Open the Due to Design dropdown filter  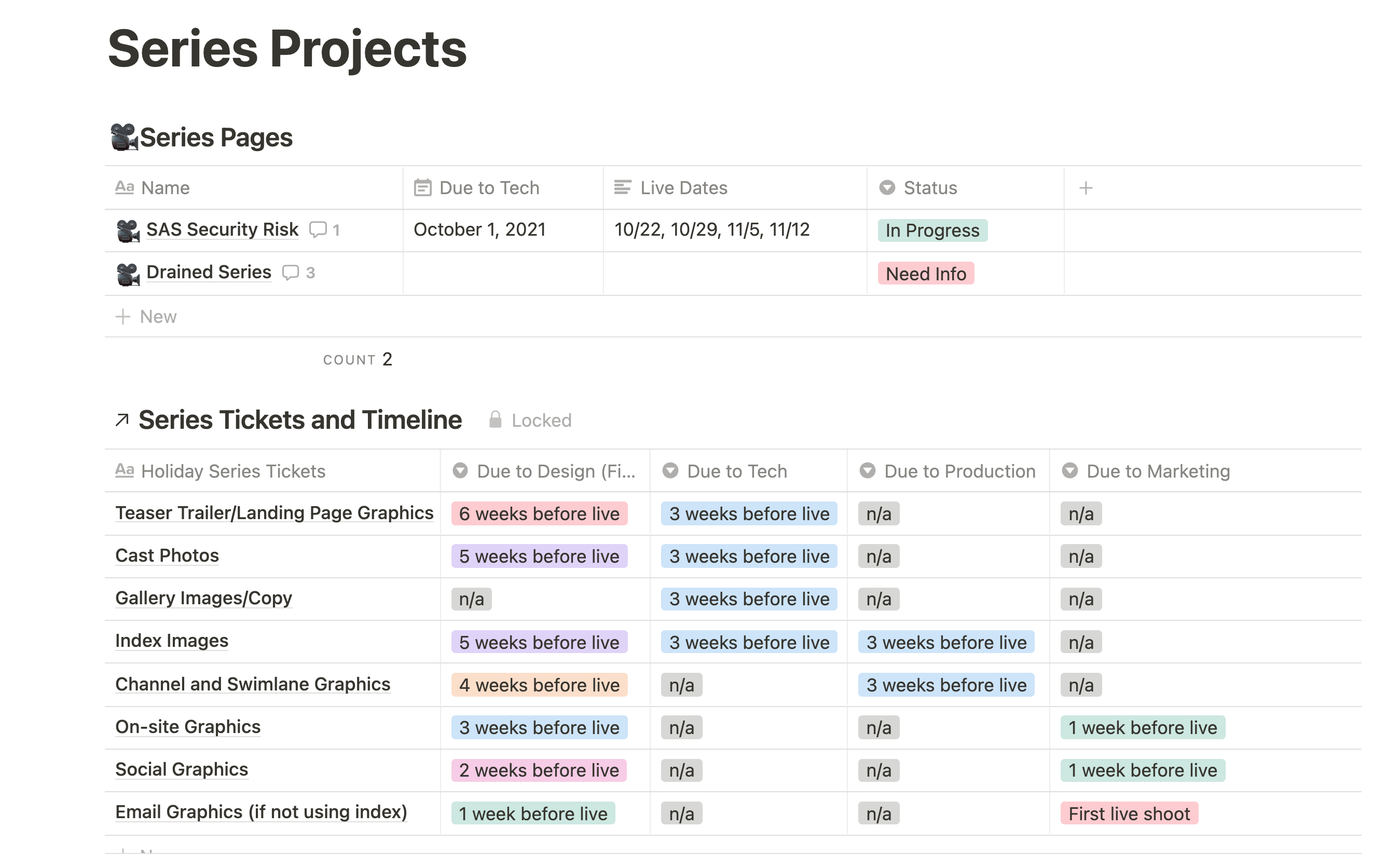coord(463,470)
